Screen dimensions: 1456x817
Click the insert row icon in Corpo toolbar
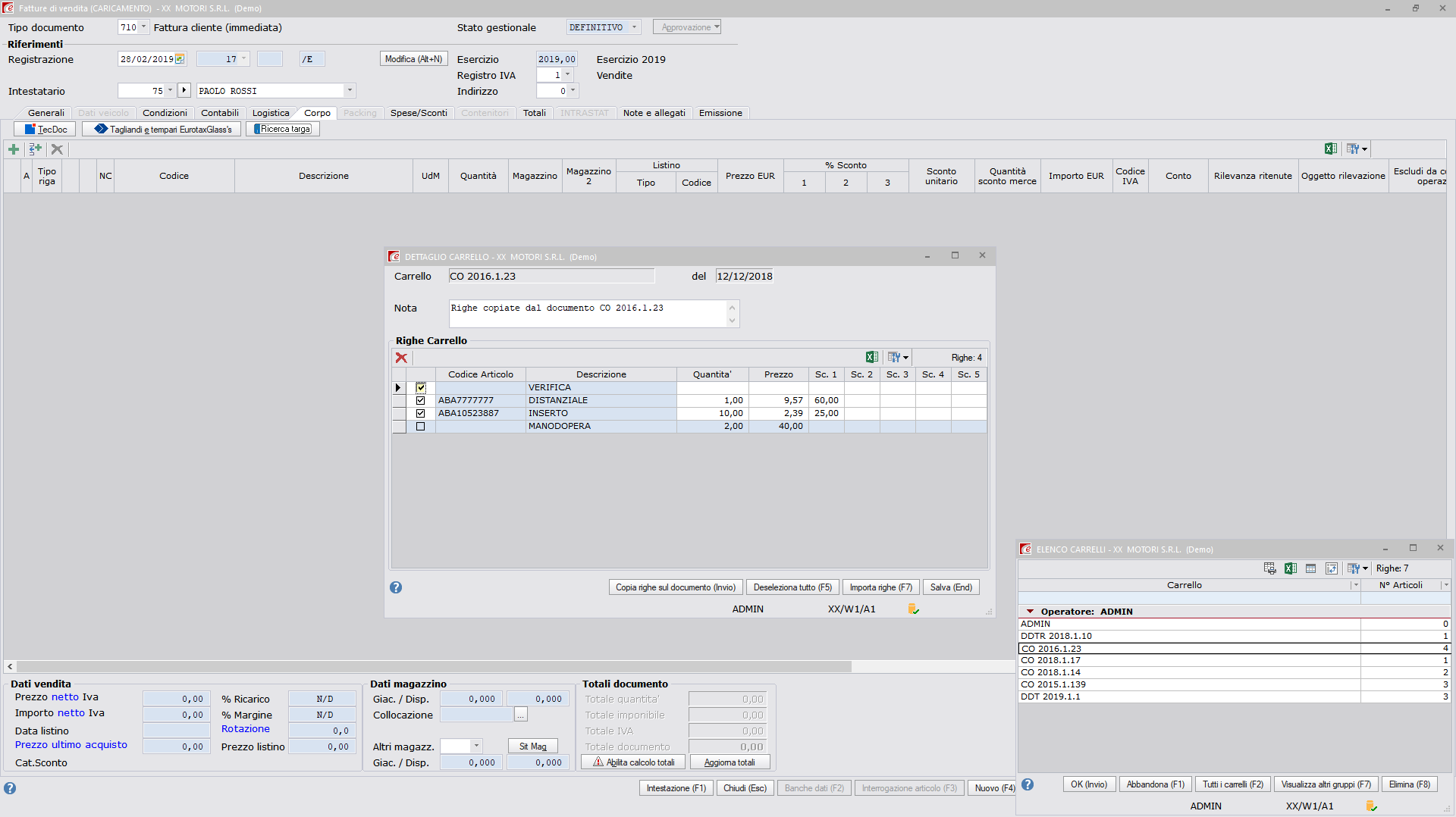pos(35,149)
